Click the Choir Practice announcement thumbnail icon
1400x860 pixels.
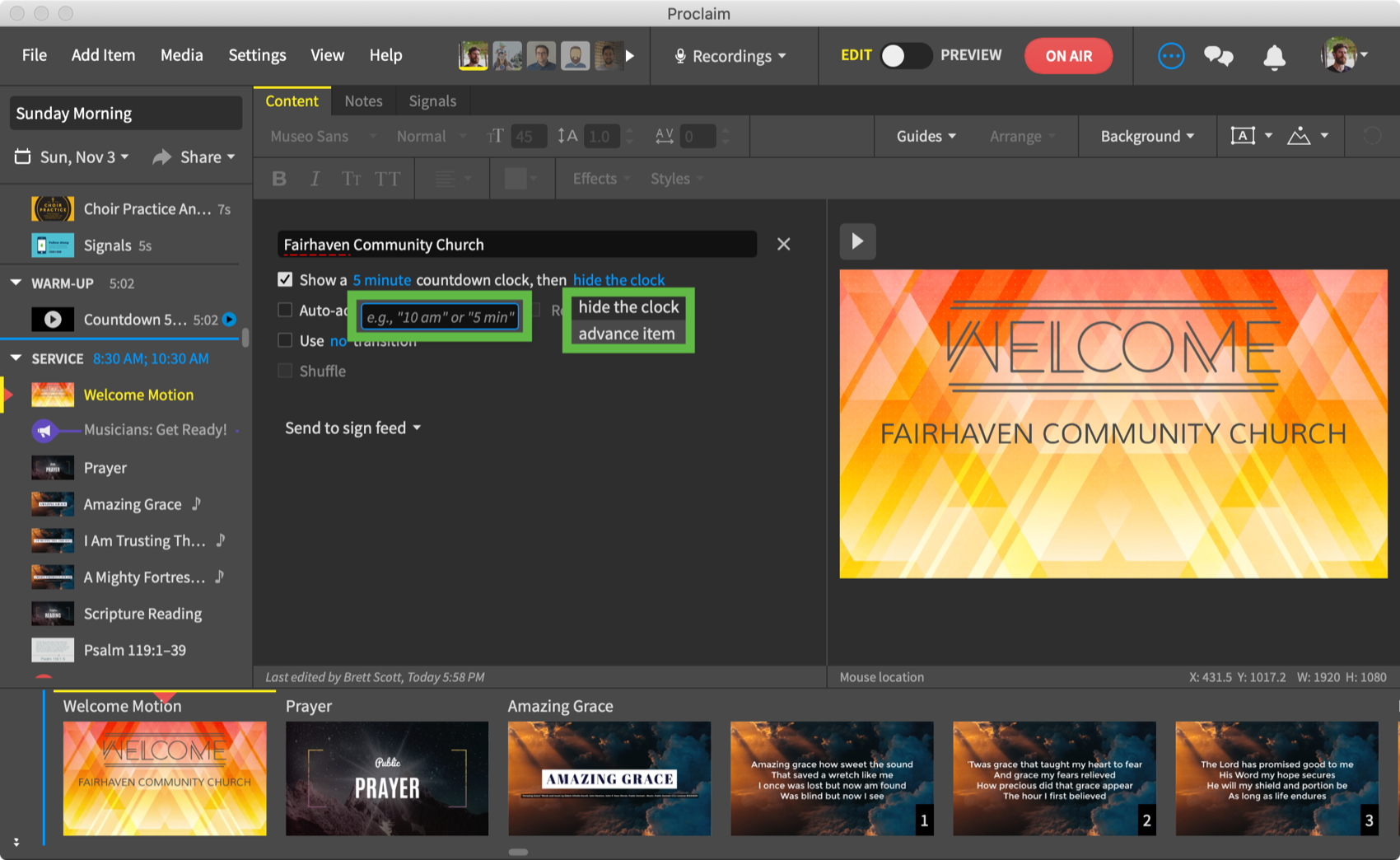(53, 208)
